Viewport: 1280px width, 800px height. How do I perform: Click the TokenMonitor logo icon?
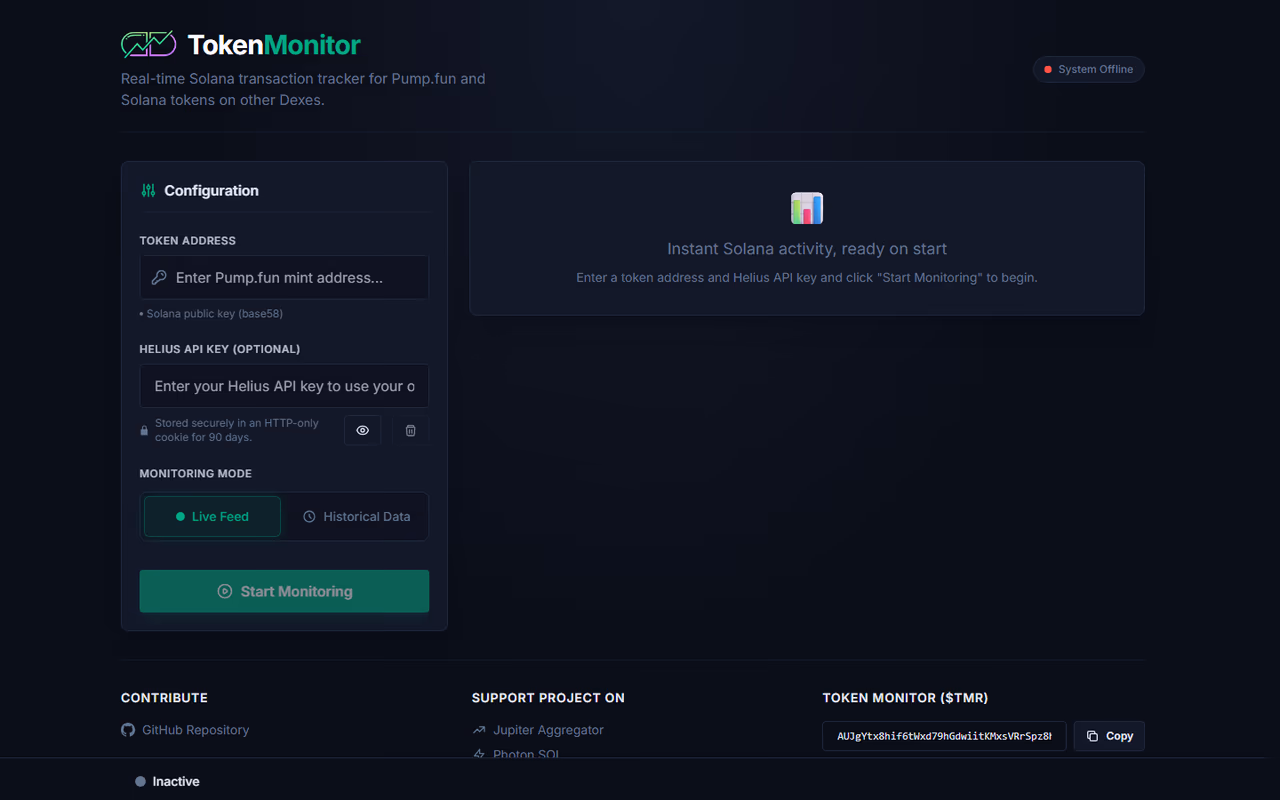(x=148, y=43)
